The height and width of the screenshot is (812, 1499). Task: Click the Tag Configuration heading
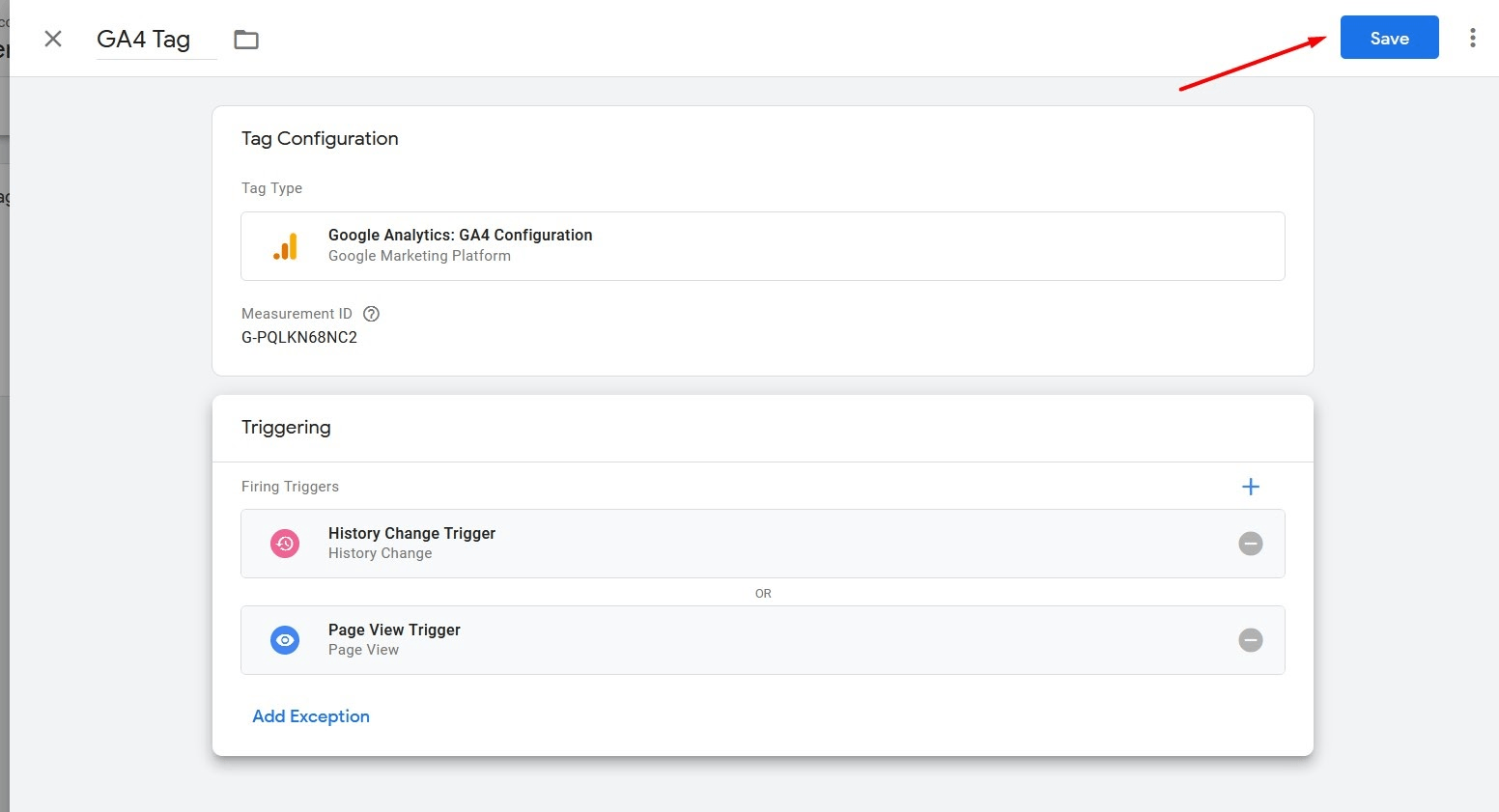[320, 138]
